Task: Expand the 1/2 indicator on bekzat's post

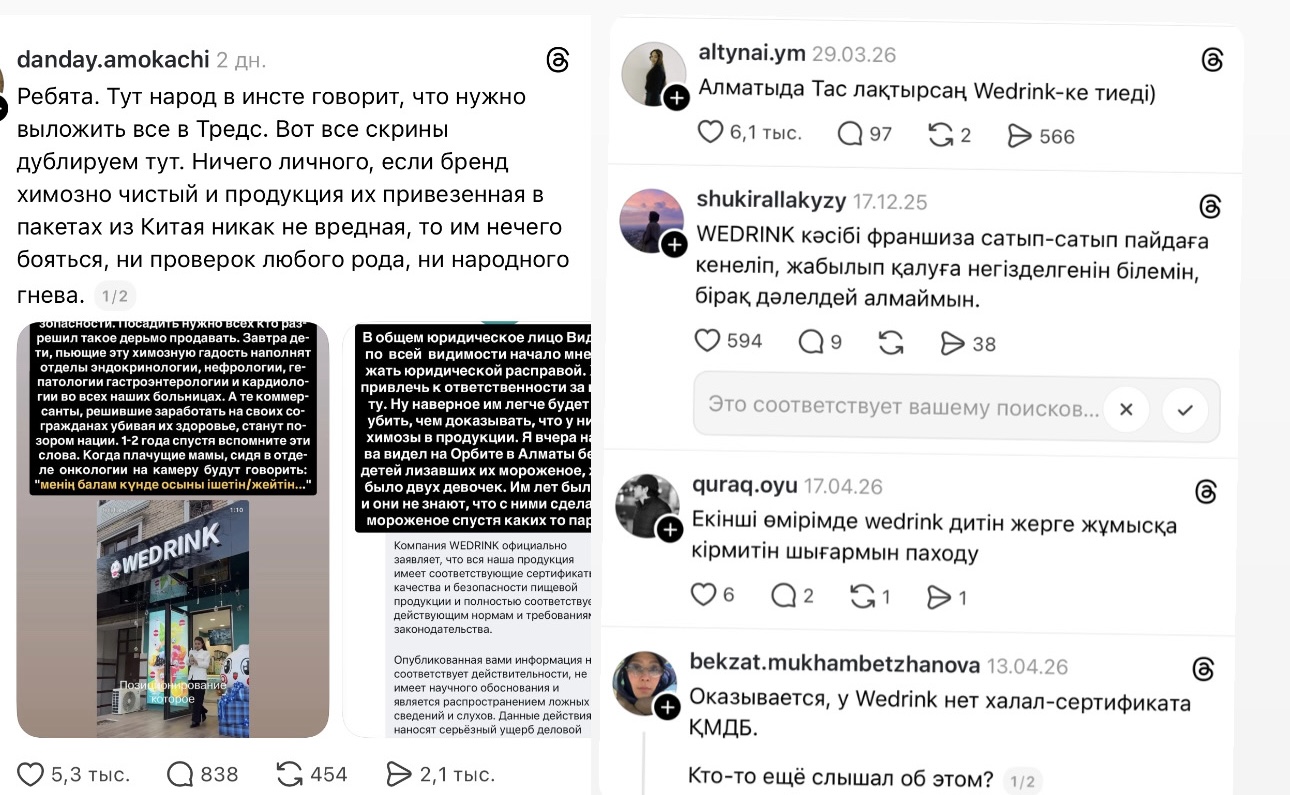Action: coord(1022,781)
